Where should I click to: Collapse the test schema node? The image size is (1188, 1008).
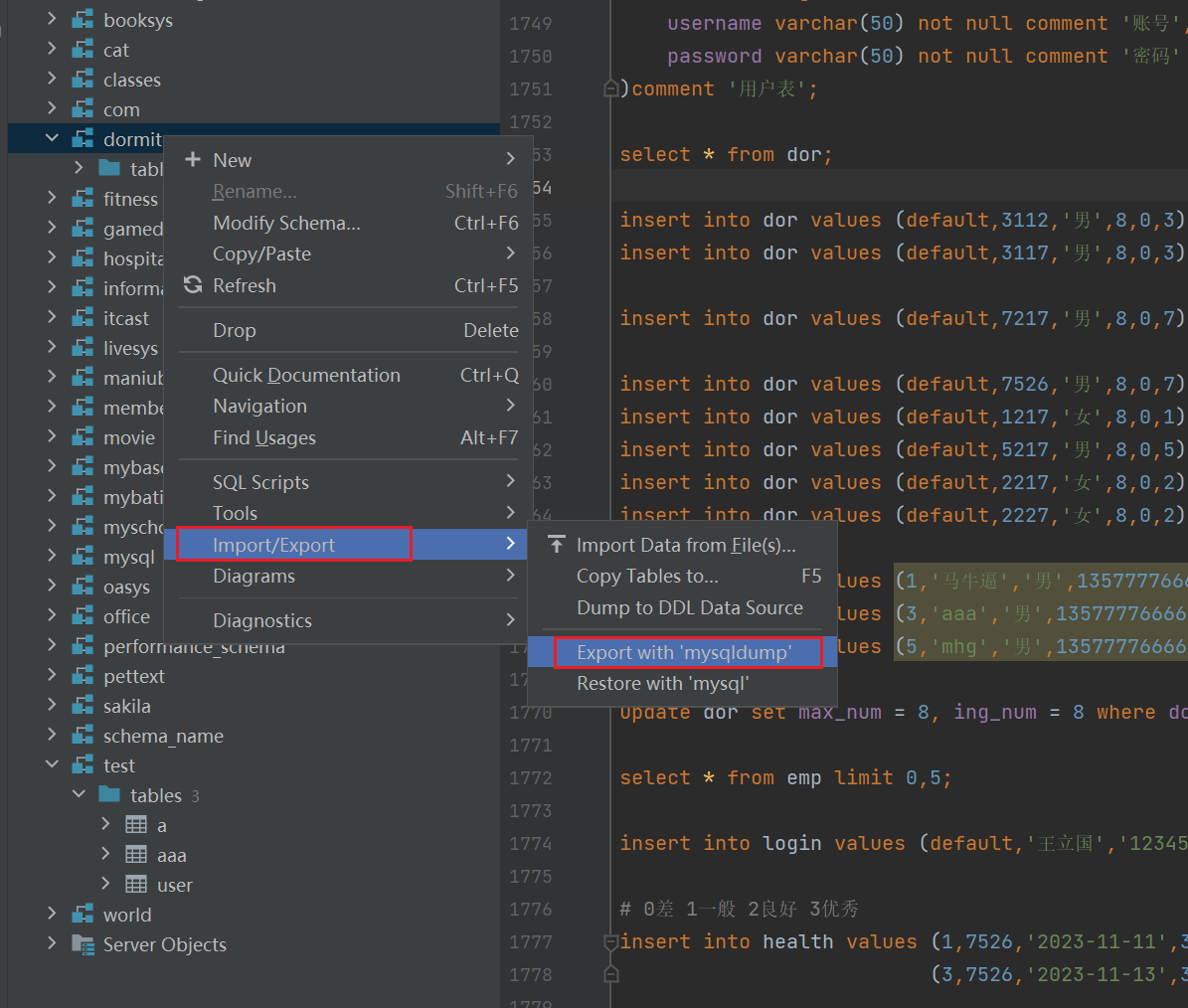(x=52, y=764)
